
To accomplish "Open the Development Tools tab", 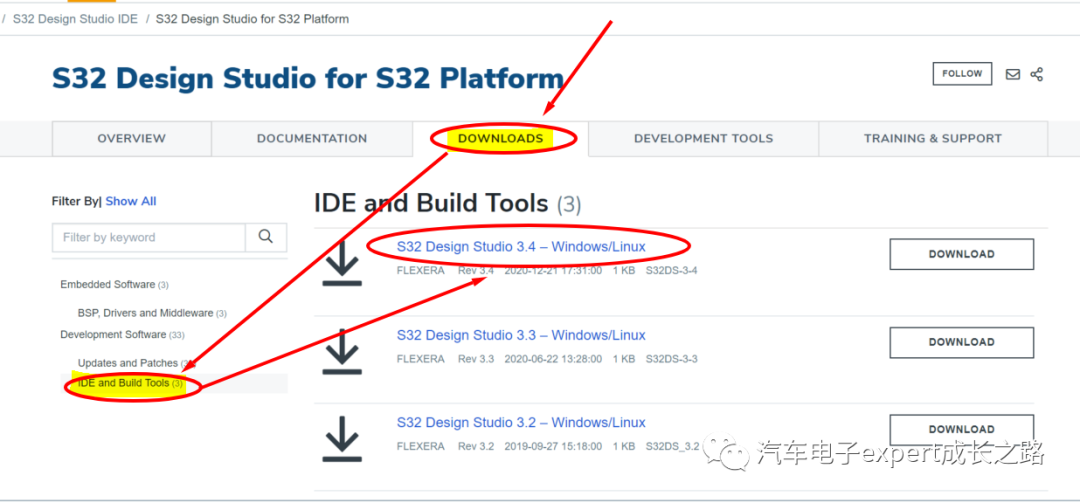I will point(703,138).
